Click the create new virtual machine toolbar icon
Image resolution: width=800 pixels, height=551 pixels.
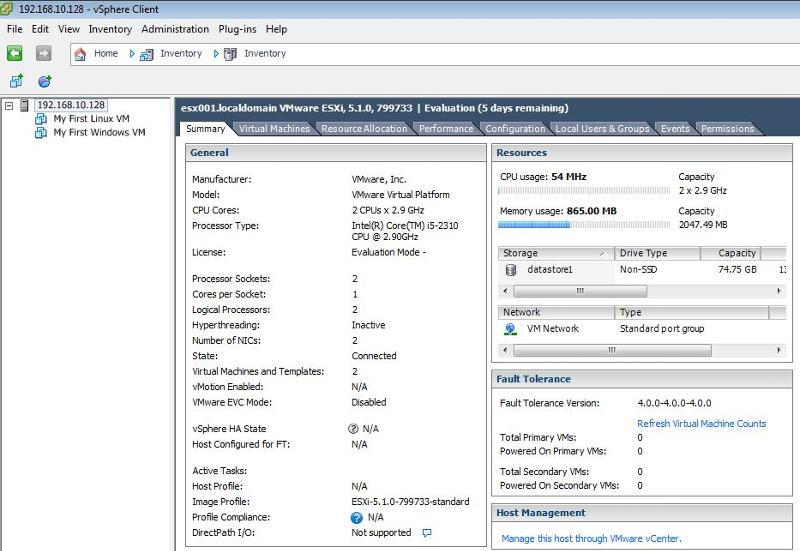(16, 81)
